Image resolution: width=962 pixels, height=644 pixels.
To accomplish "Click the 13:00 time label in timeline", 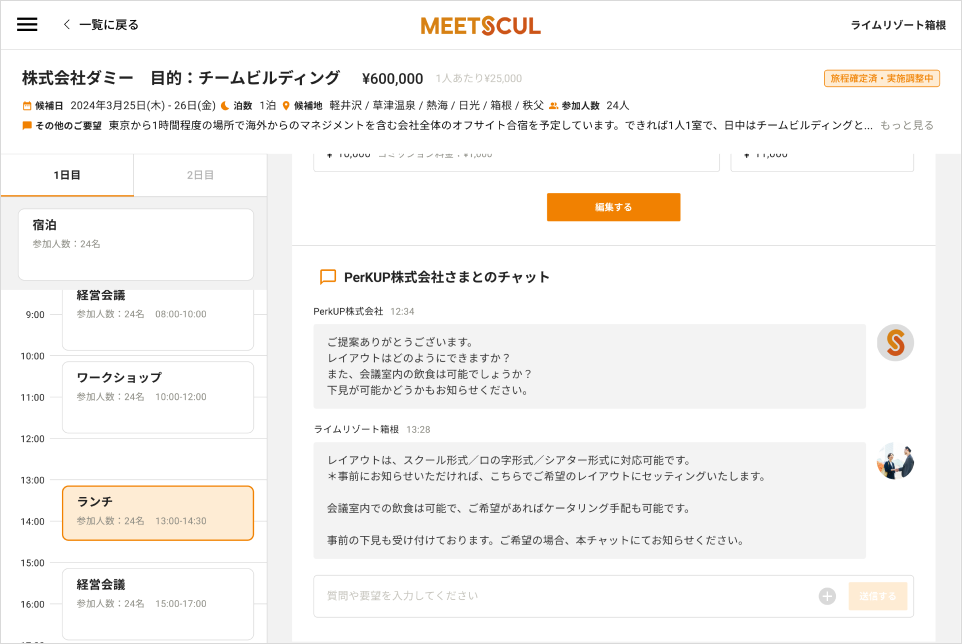I will [x=33, y=480].
